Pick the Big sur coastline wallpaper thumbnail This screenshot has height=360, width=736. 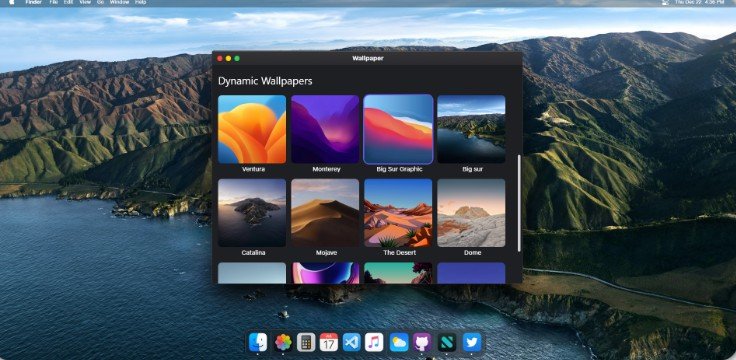[471, 129]
